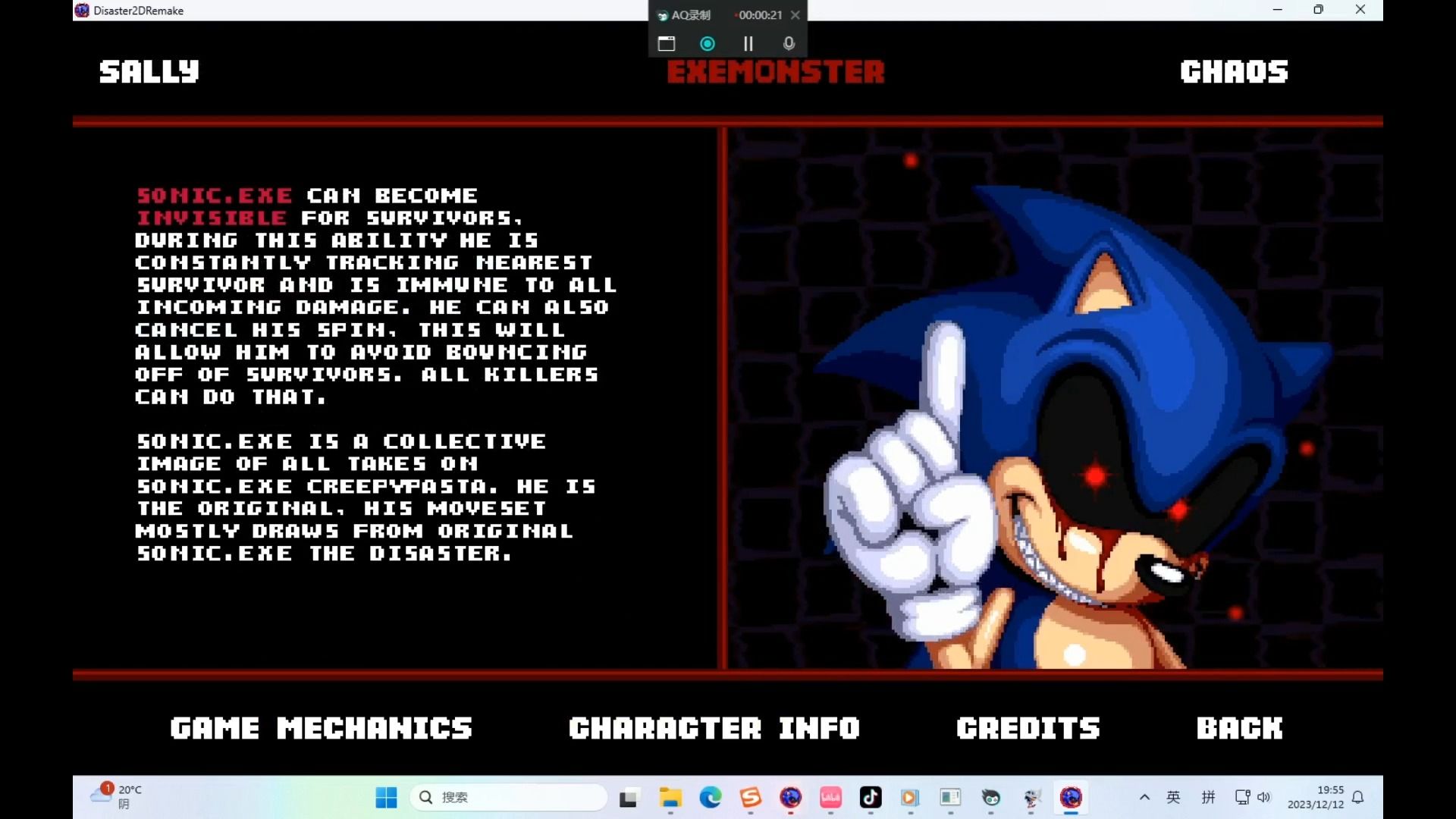Open the orange media player taskbar icon
1456x819 pixels.
click(x=910, y=797)
